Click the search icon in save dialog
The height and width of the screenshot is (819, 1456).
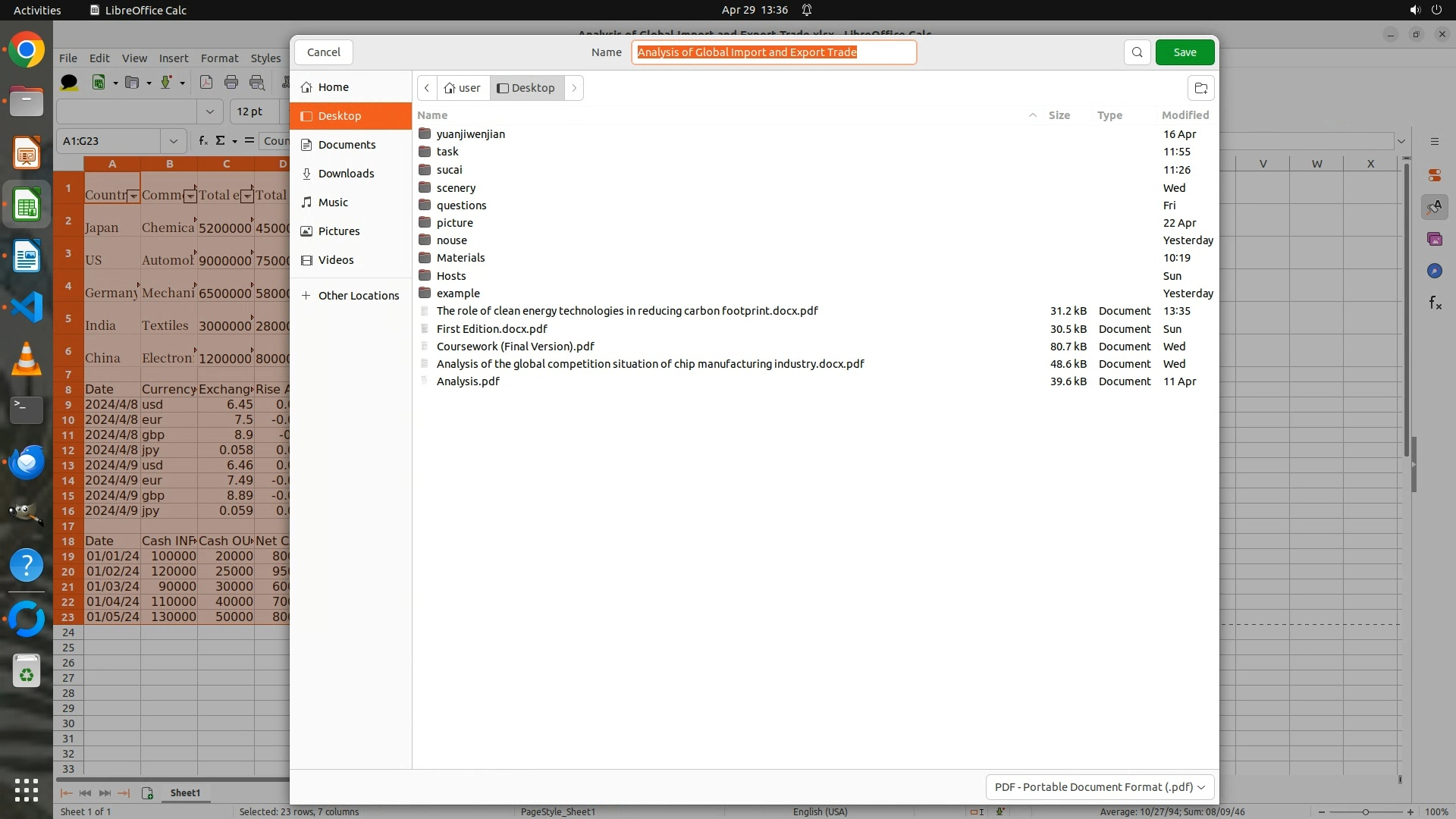tap(1137, 52)
